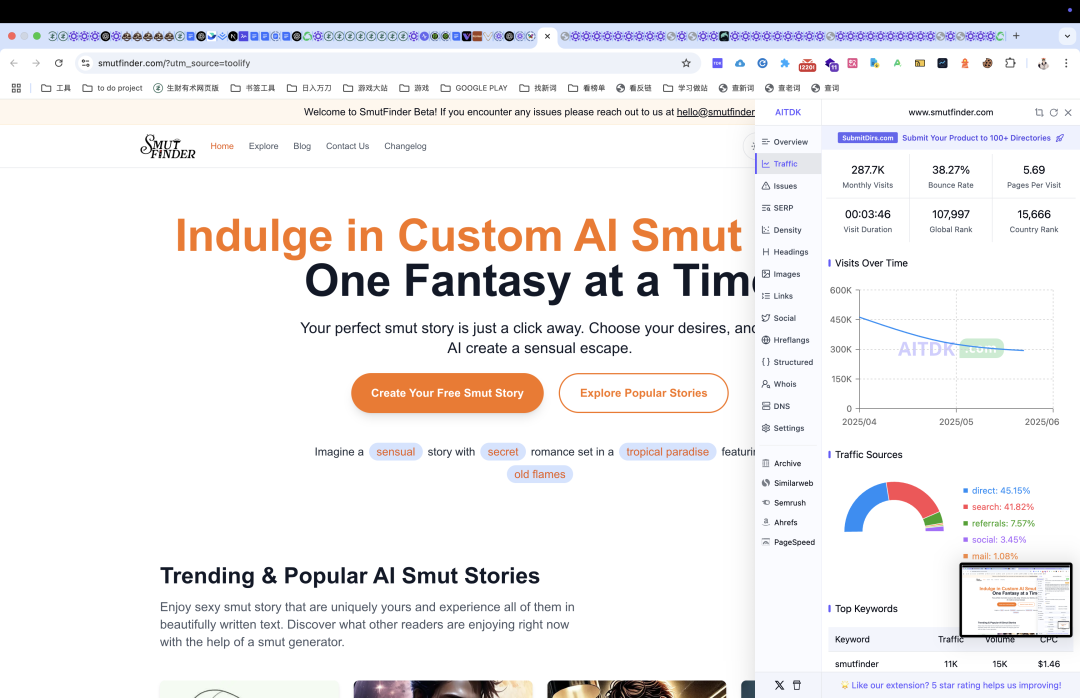The image size is (1080, 698).
Task: Click the hello@smutfinder email link
Action: [716, 112]
